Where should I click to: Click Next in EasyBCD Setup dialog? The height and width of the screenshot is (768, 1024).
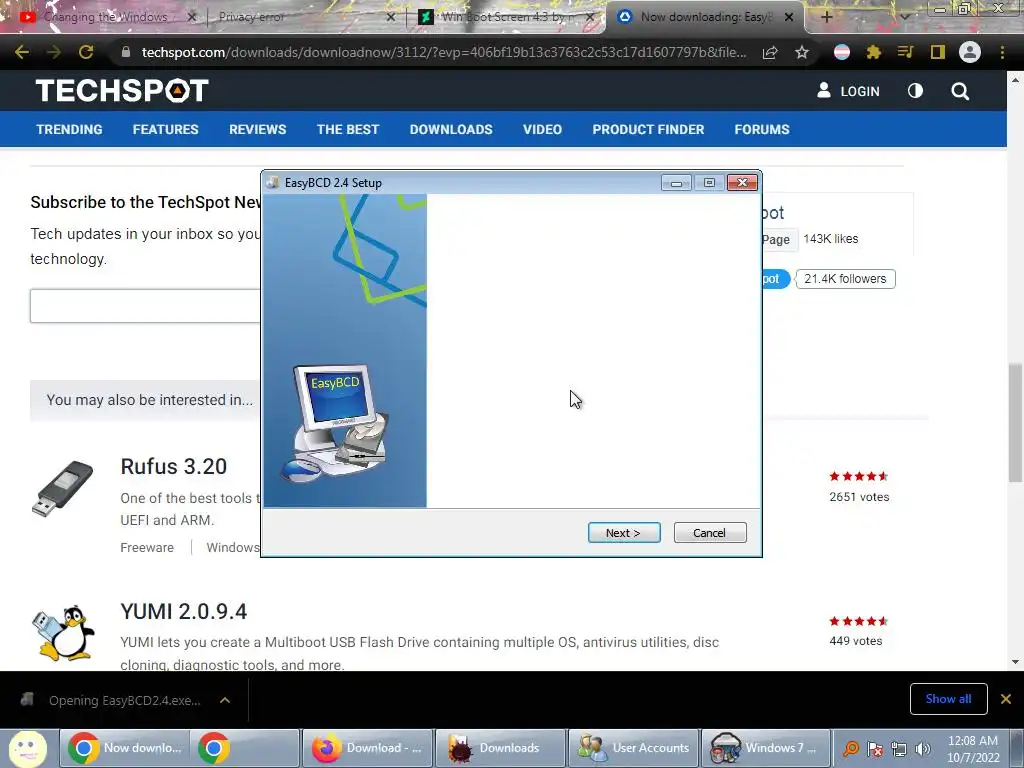[624, 533]
